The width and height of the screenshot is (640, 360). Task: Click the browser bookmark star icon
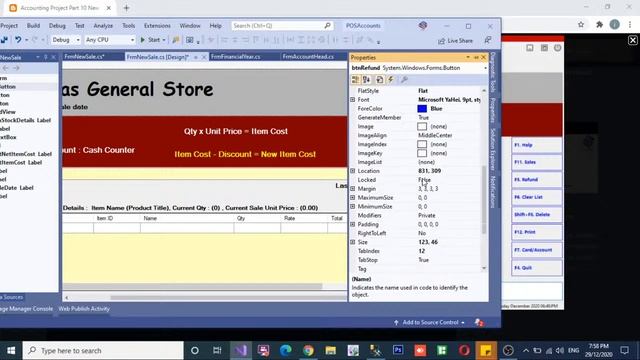[581, 25]
